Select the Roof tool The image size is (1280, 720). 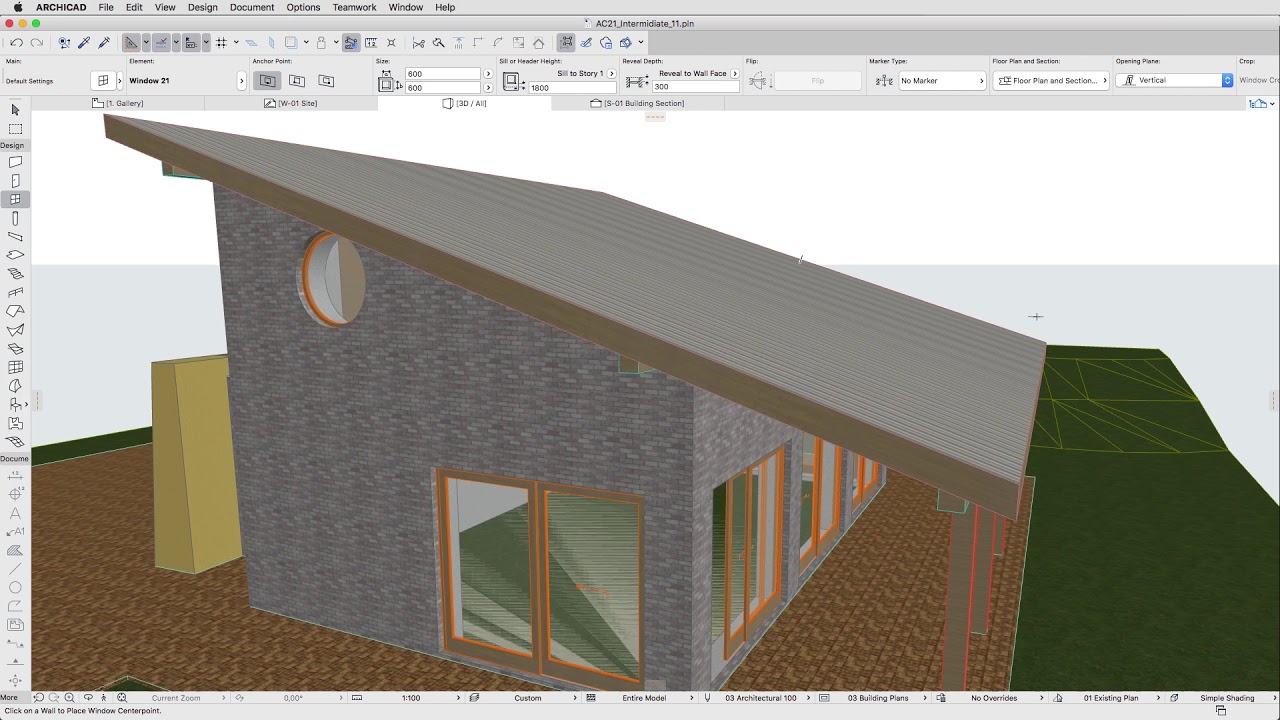coord(15,311)
